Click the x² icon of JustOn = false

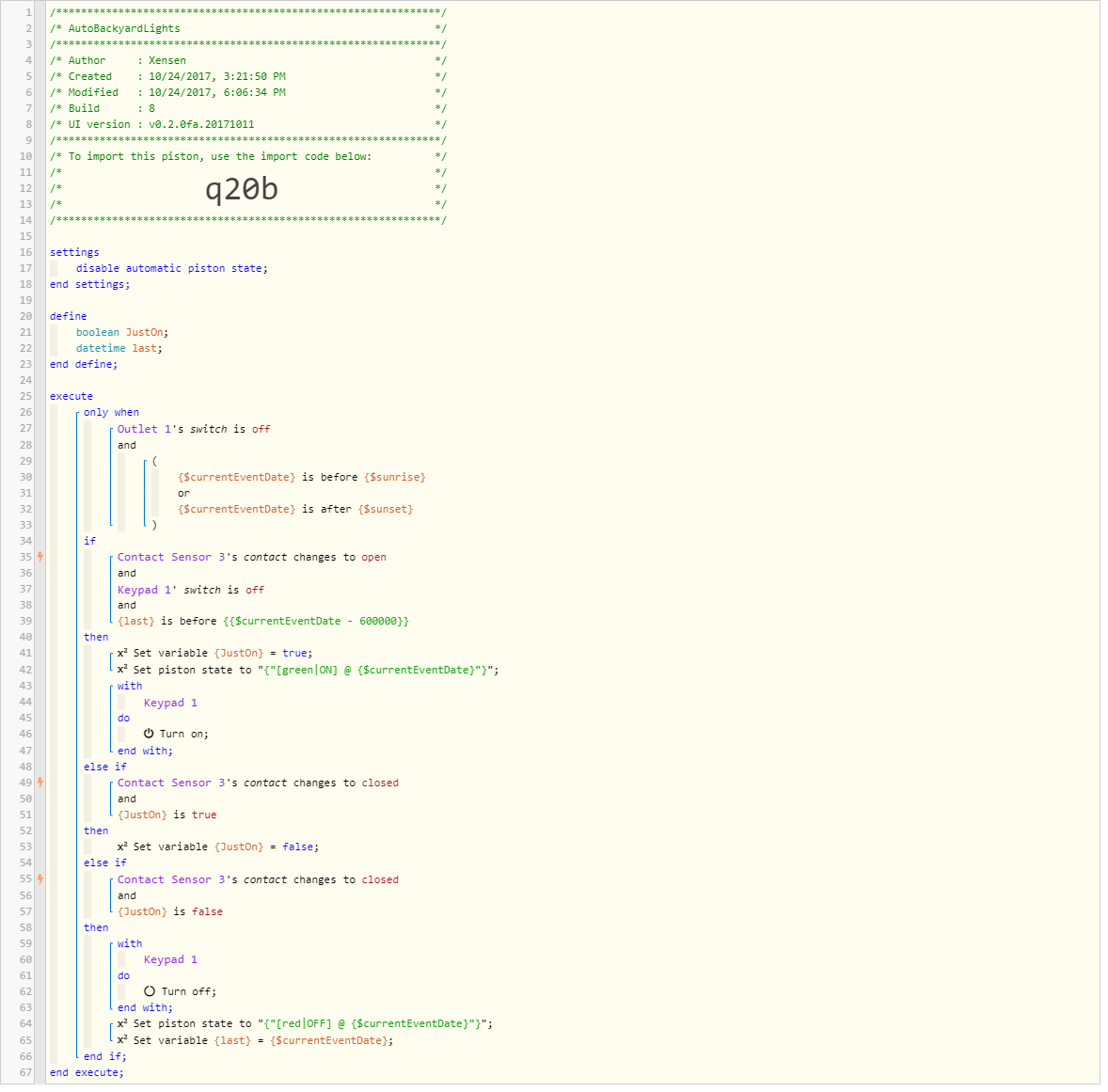point(122,847)
